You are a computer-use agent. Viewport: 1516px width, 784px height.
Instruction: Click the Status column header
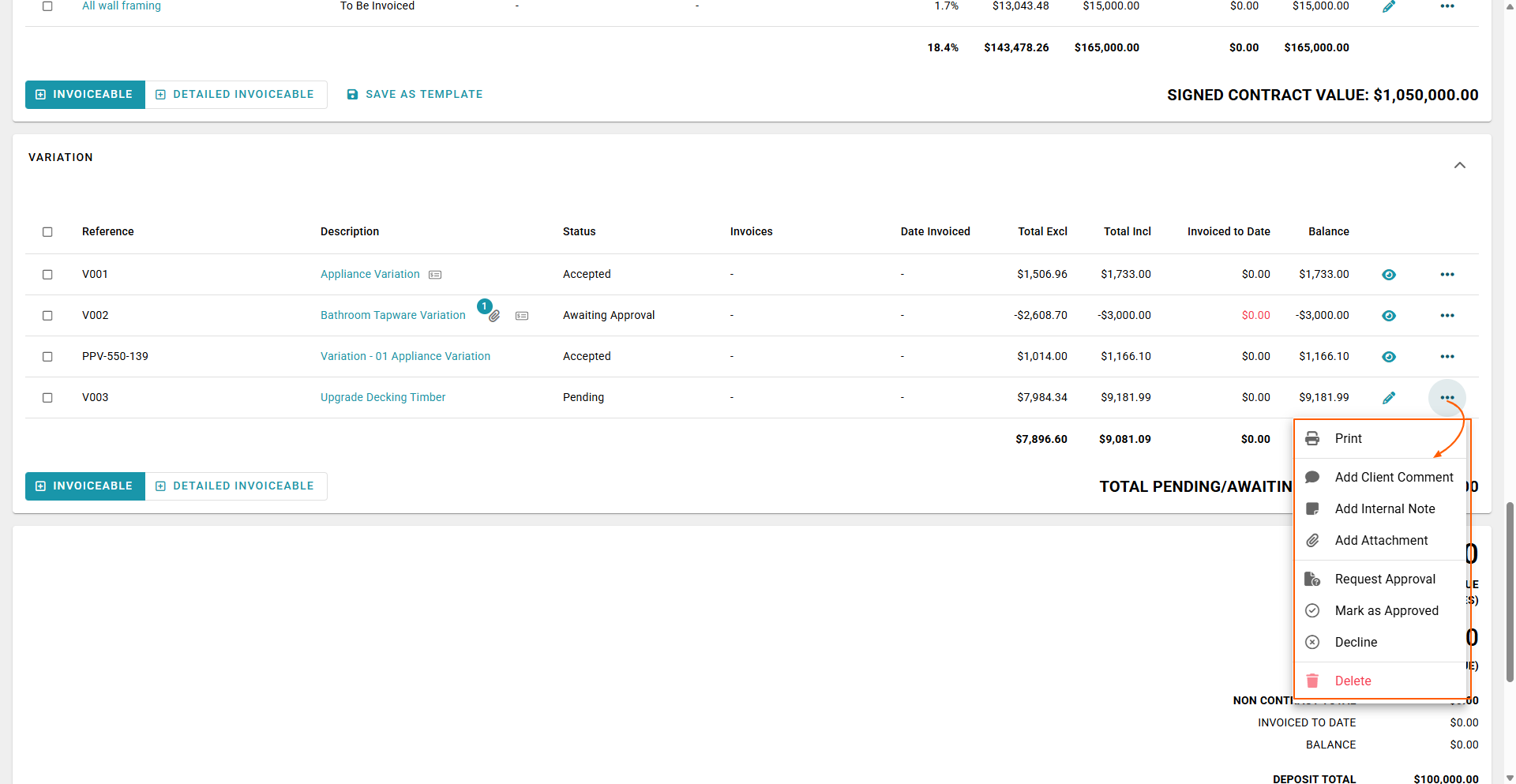580,231
